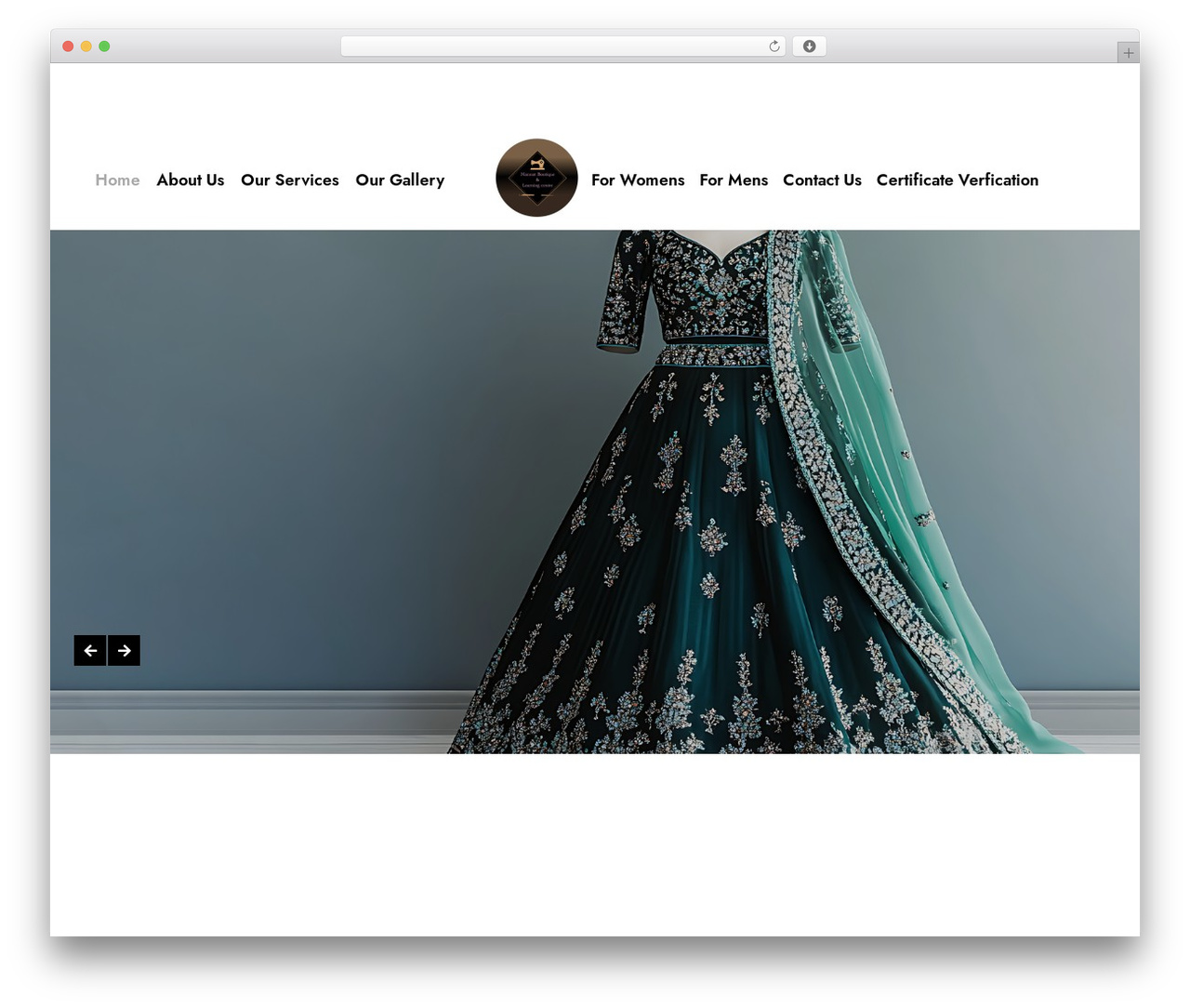Viewport: 1190px width, 1008px height.
Task: Reload the page with the refresh icon
Action: click(773, 46)
